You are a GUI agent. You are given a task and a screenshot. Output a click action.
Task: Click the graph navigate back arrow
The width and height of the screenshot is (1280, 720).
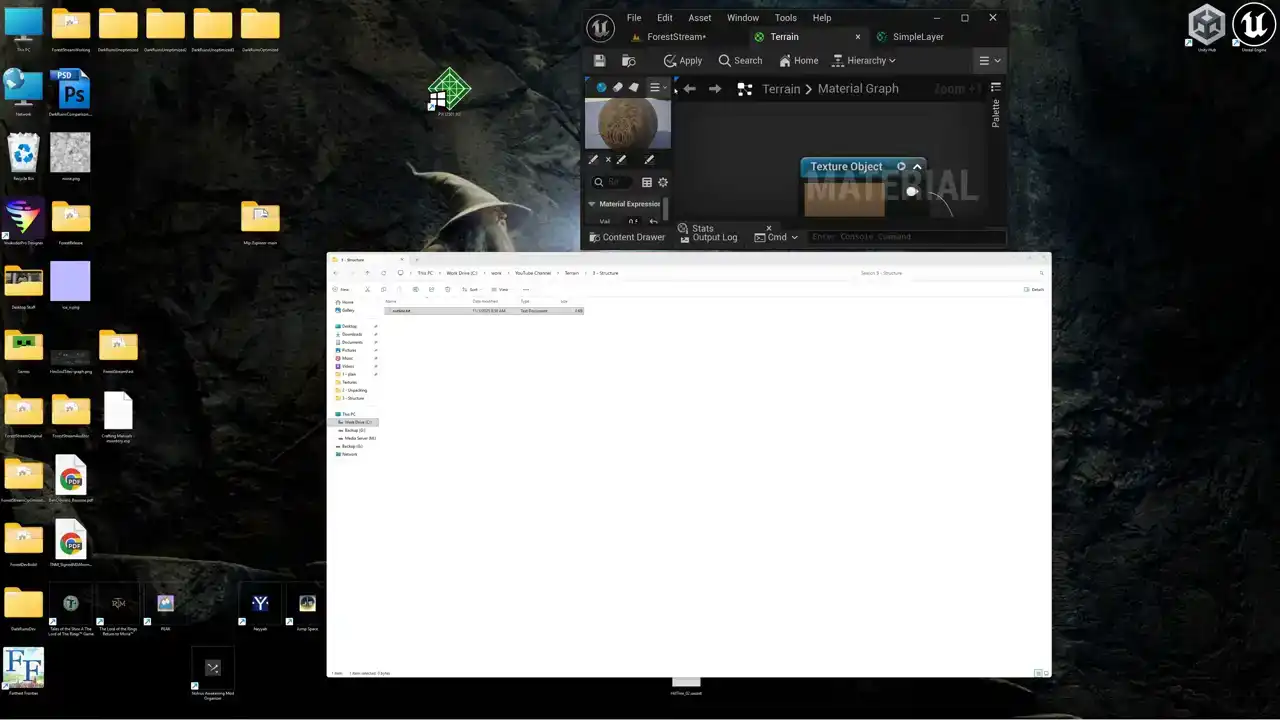[689, 89]
